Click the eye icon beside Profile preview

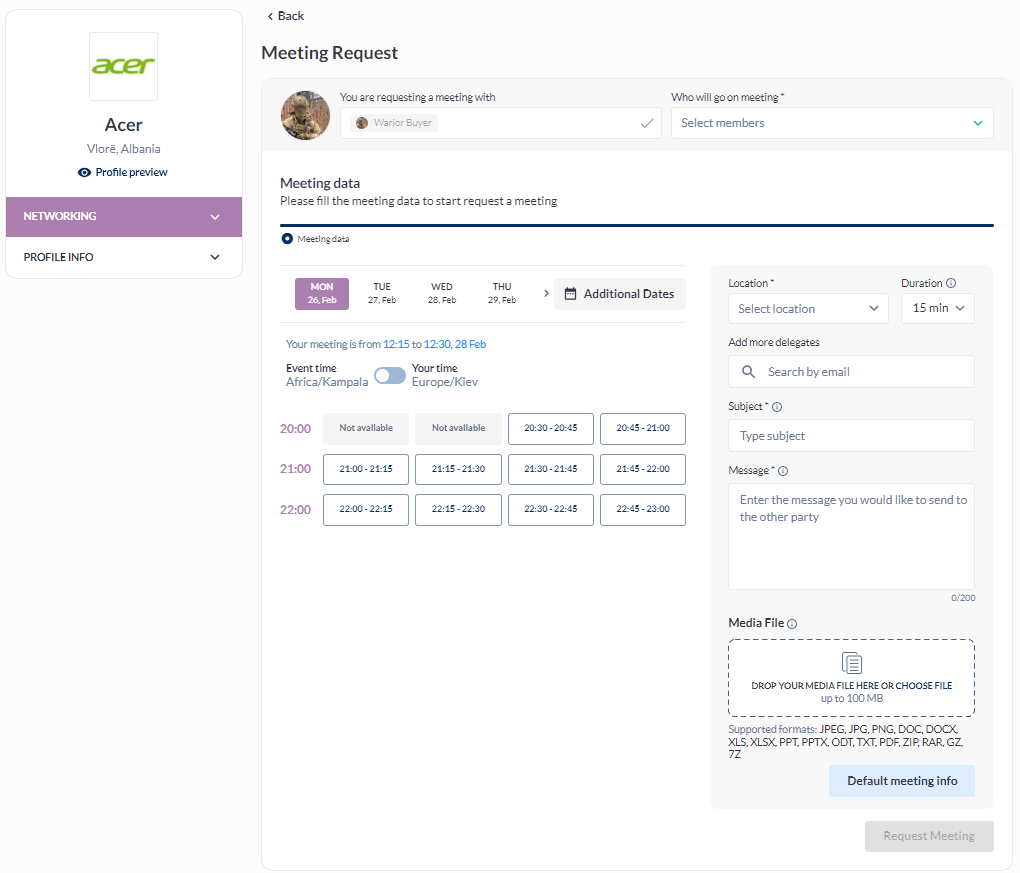(x=84, y=172)
